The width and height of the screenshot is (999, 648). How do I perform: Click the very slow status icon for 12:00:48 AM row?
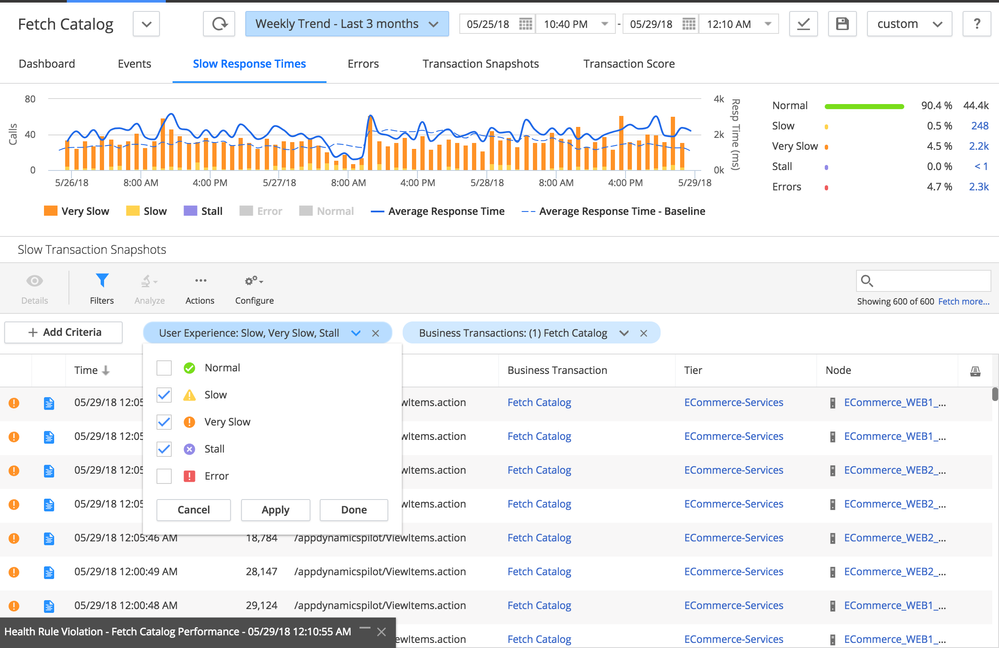pos(14,606)
